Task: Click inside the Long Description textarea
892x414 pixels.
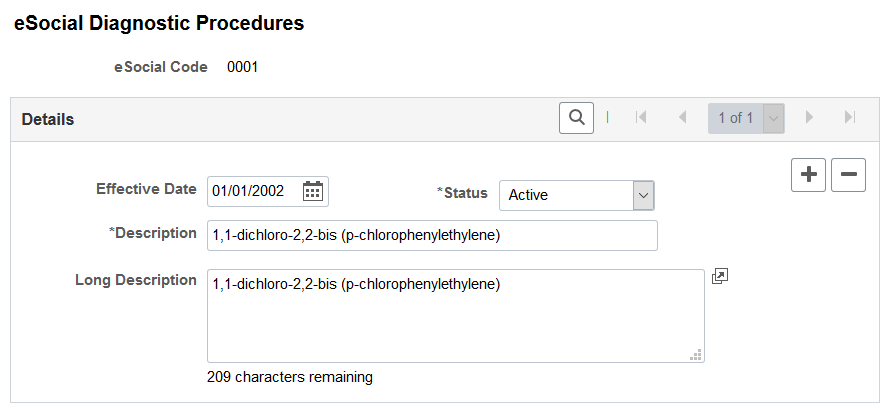Action: coord(456,316)
